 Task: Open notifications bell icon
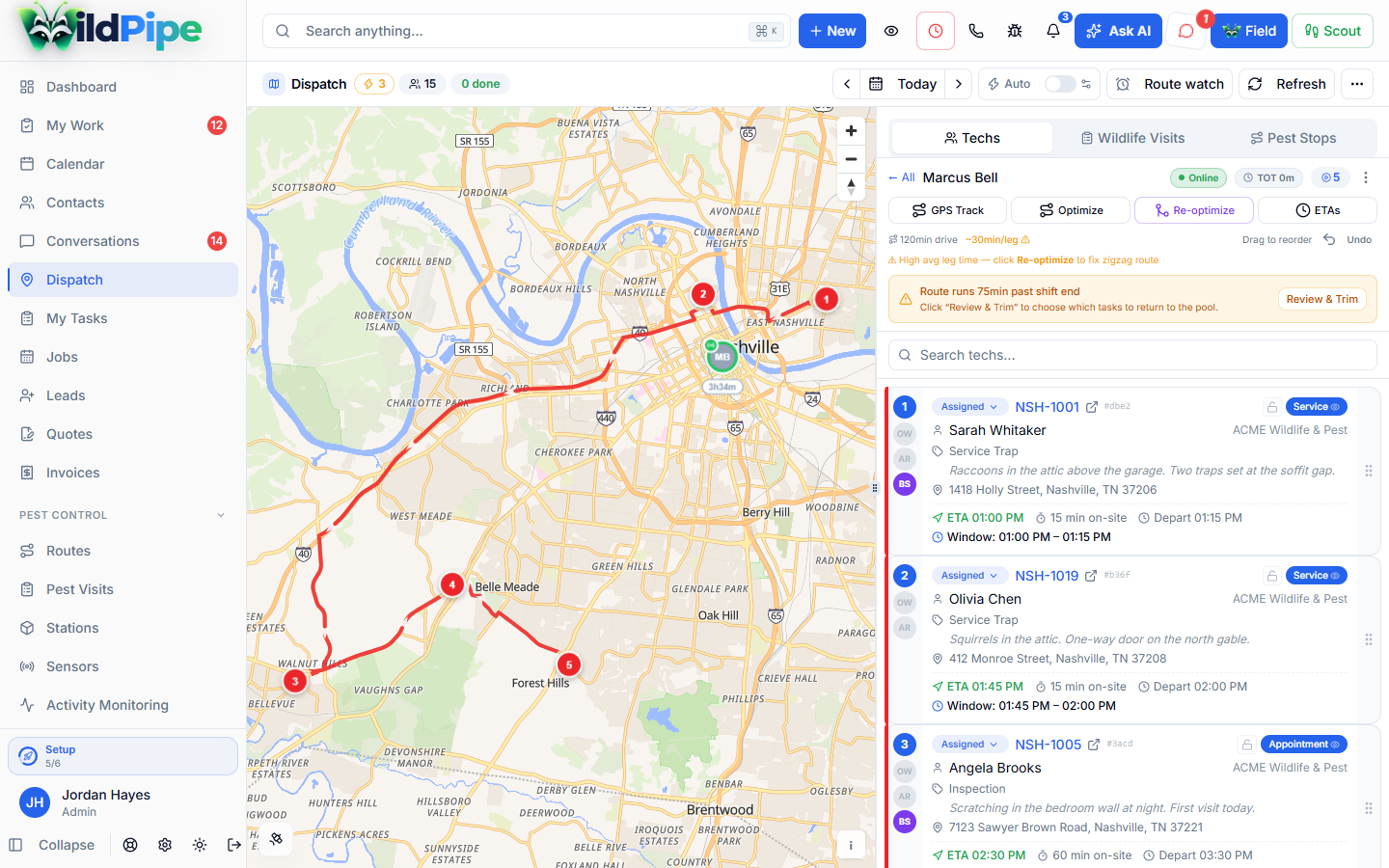click(1053, 31)
